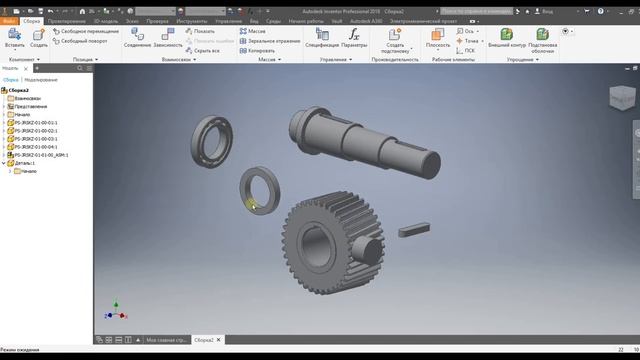Select the root Сборка2 node in the tree
Image resolution: width=640 pixels, height=360 pixels.
(x=15, y=90)
